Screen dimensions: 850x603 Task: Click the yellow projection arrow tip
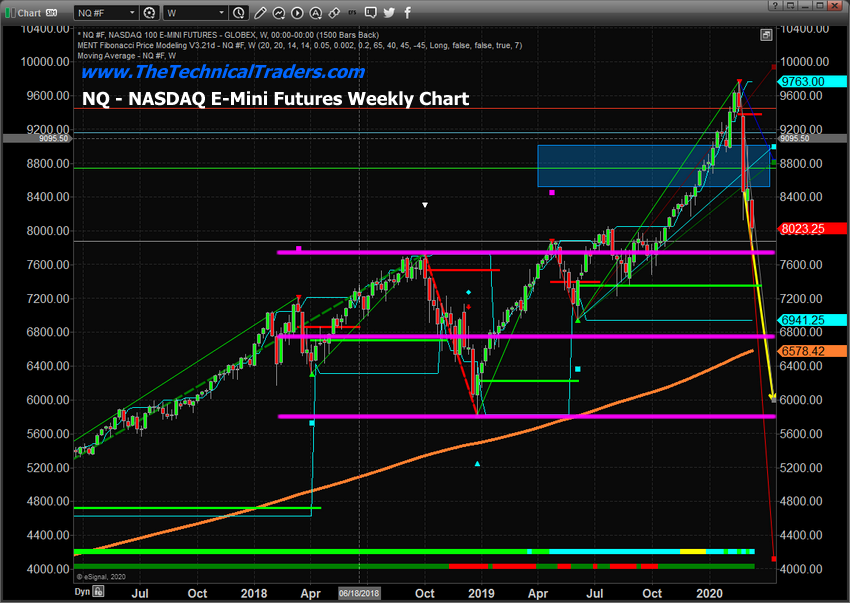coord(772,396)
